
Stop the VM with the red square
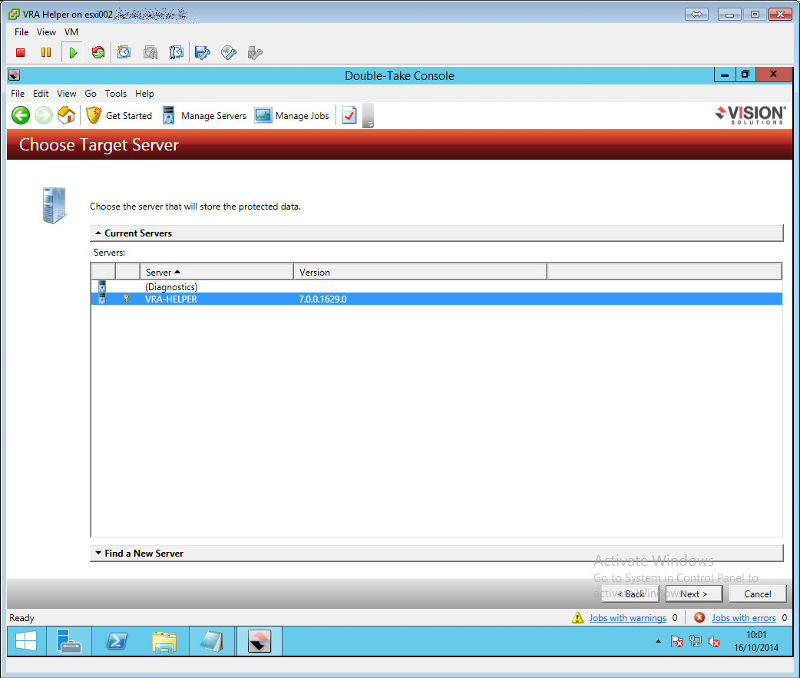(x=20, y=53)
